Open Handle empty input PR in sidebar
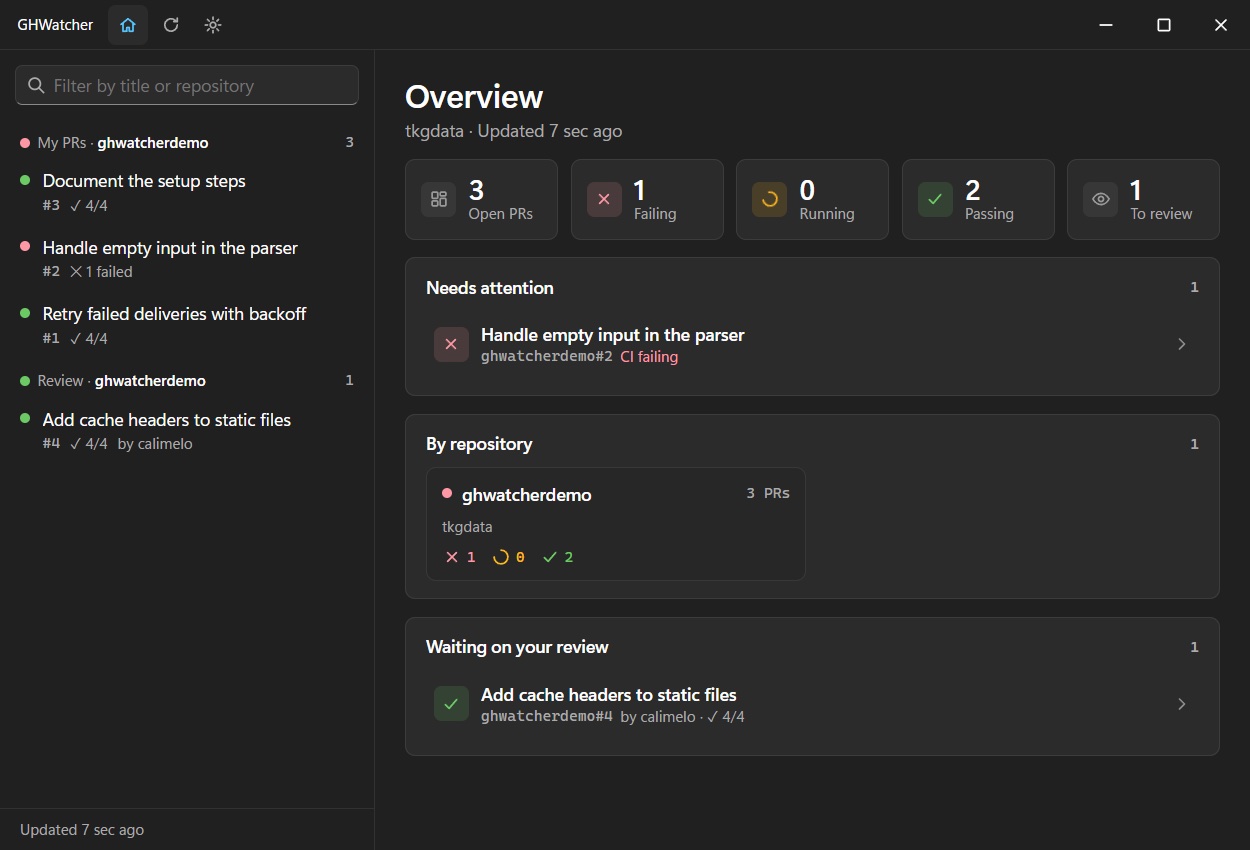The image size is (1250, 850). 187,259
